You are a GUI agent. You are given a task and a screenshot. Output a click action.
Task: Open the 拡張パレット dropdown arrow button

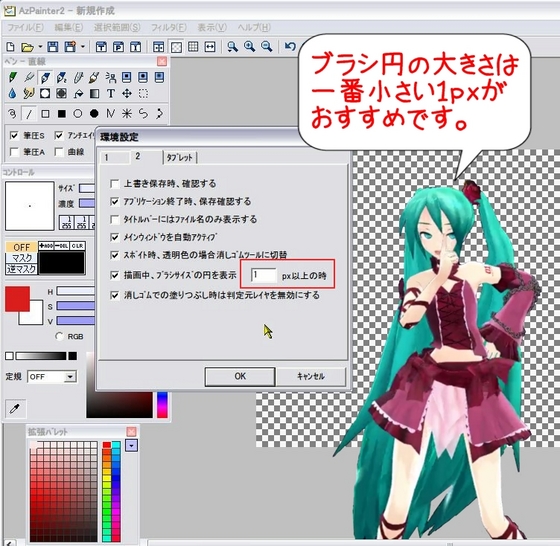[131, 446]
